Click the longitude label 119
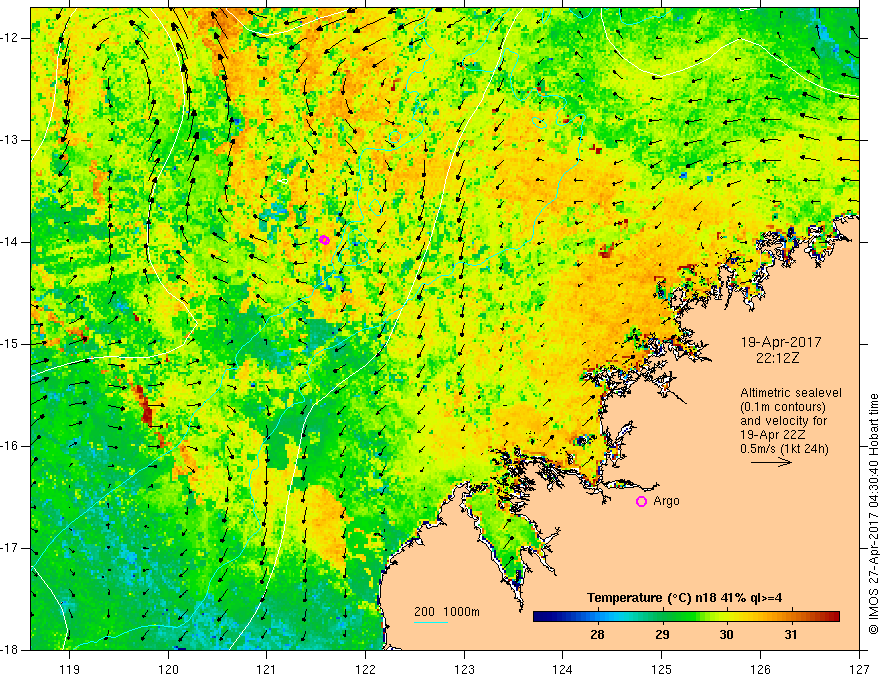This screenshot has width=880, height=680. pos(70,669)
